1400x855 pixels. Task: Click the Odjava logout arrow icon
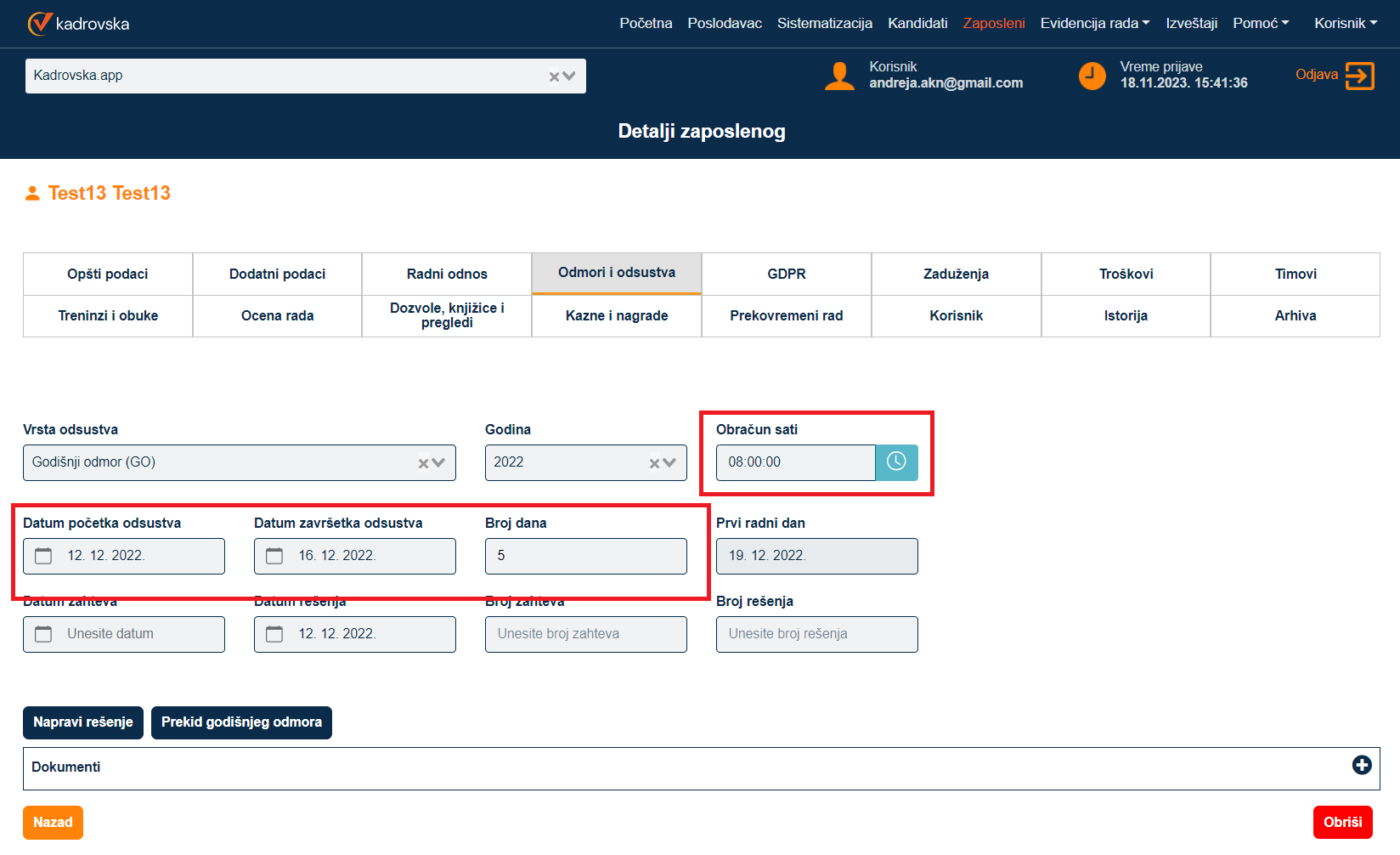coord(1359,76)
